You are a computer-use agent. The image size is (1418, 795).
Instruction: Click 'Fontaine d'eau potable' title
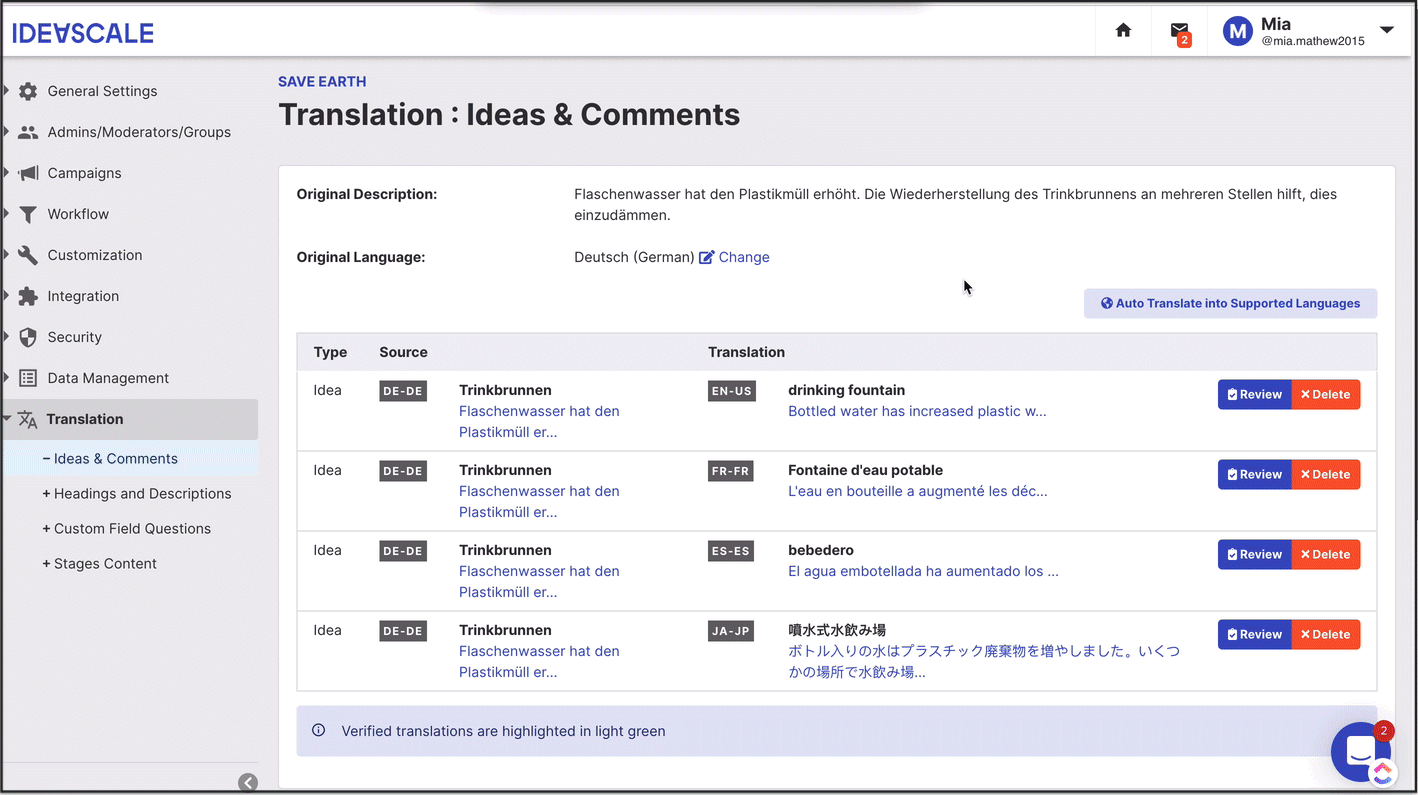(865, 470)
